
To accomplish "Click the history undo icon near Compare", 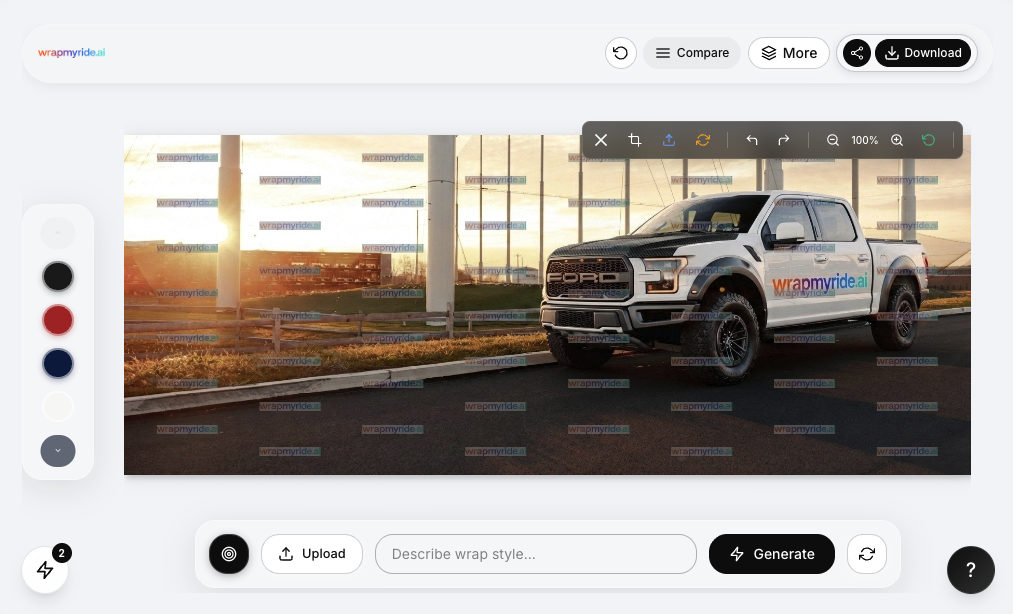I will click(620, 52).
